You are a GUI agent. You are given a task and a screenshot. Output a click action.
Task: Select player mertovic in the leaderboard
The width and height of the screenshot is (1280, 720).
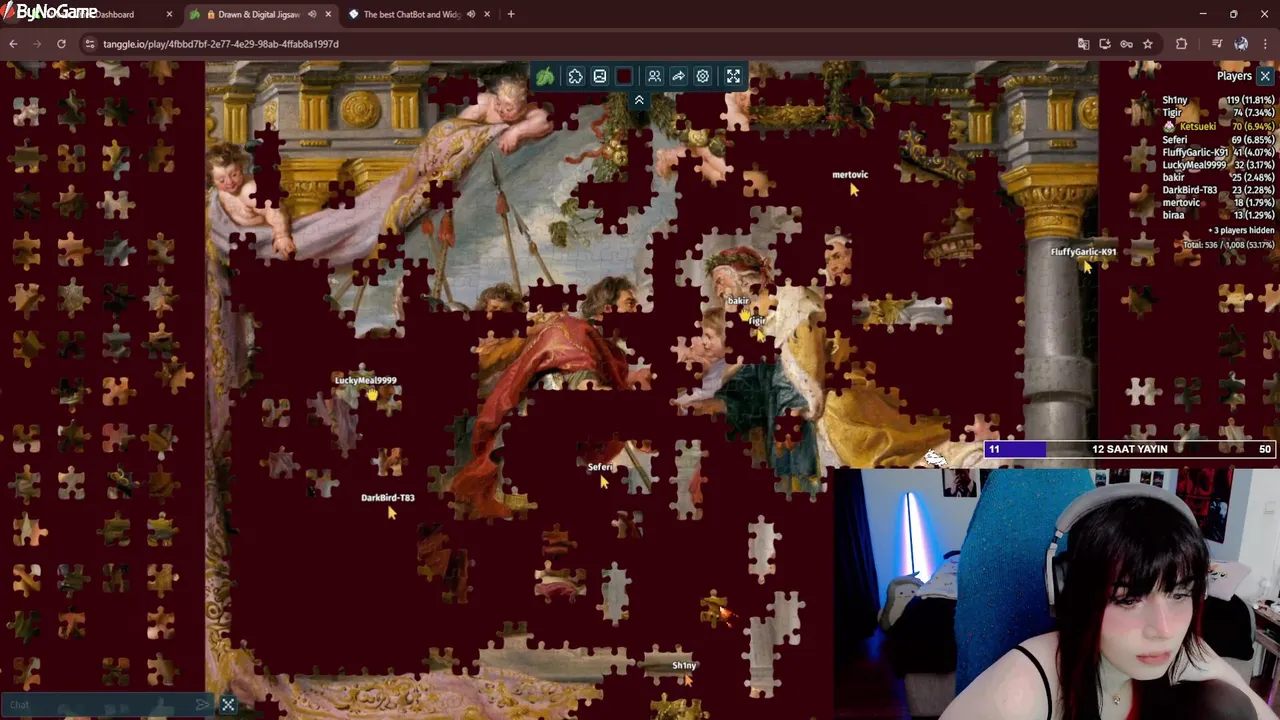(x=1218, y=202)
